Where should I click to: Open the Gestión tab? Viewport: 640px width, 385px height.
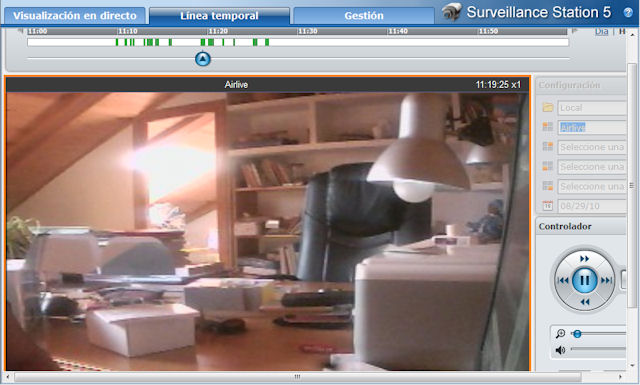pyautogui.click(x=364, y=16)
